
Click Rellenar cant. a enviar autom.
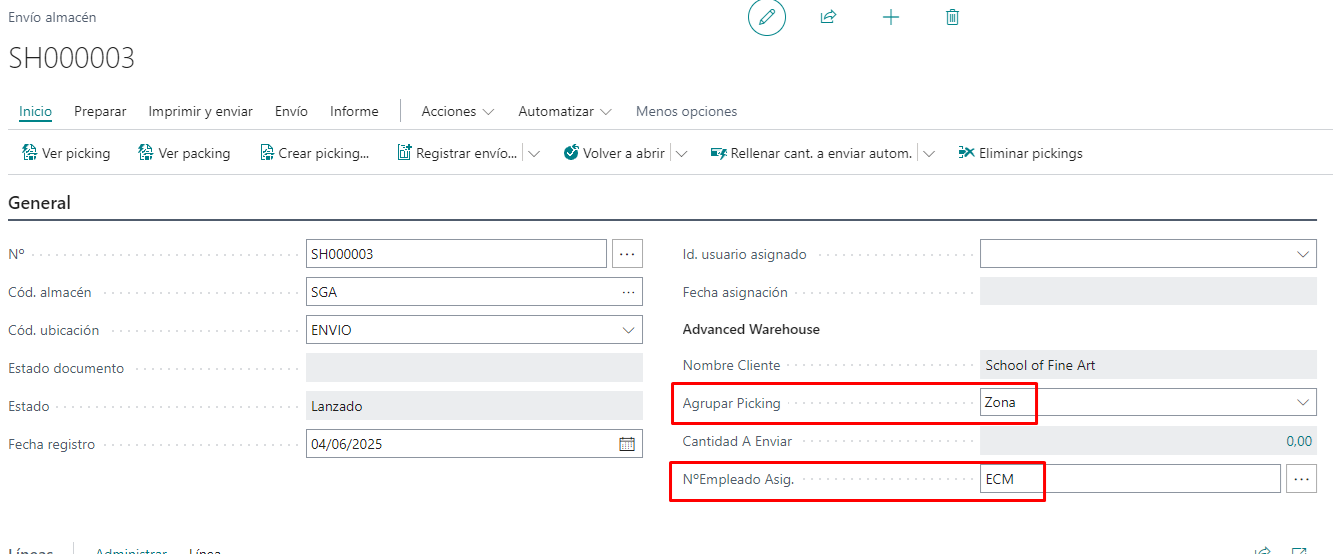pos(811,153)
